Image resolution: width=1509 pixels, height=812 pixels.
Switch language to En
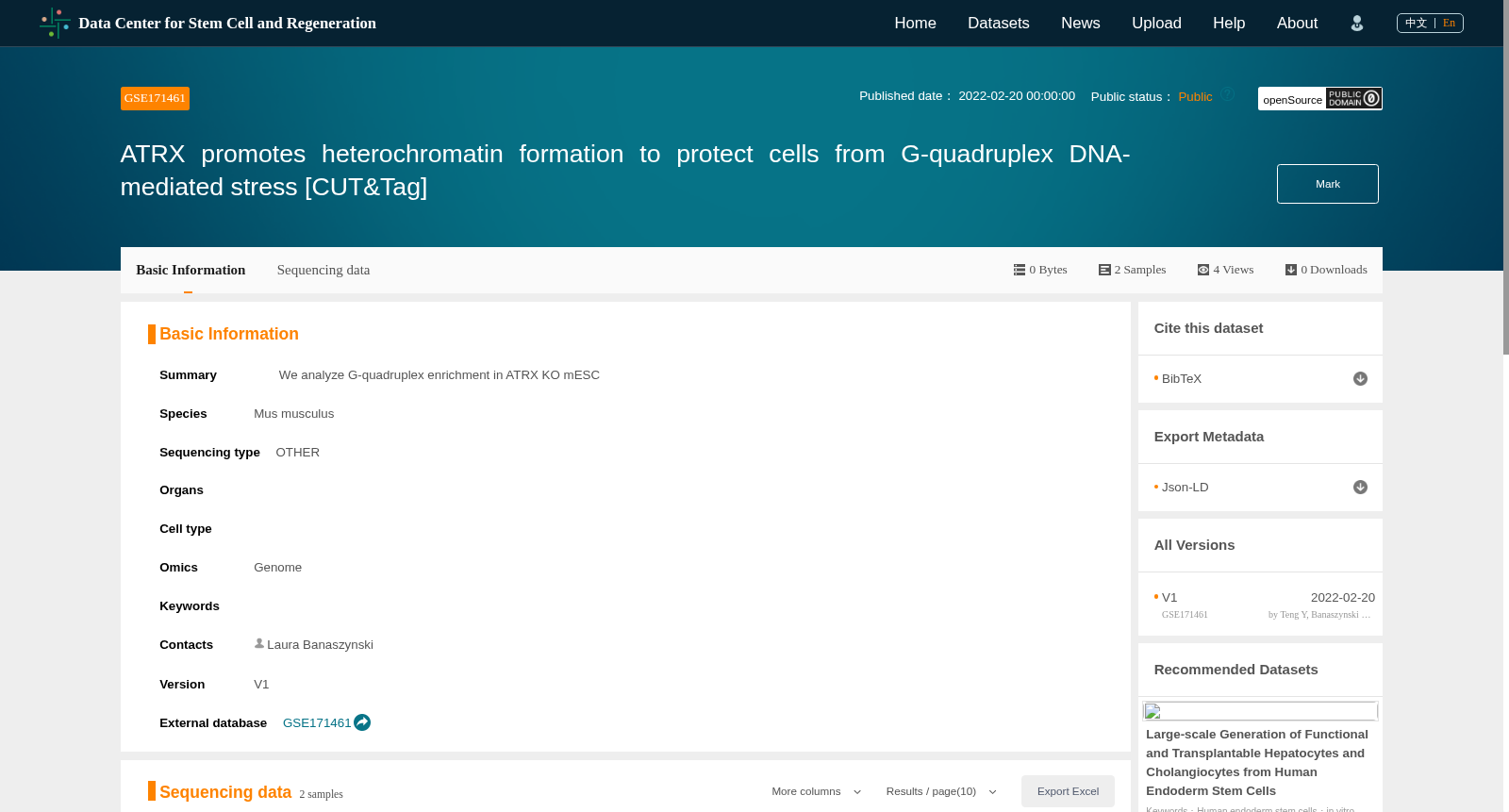click(1450, 23)
